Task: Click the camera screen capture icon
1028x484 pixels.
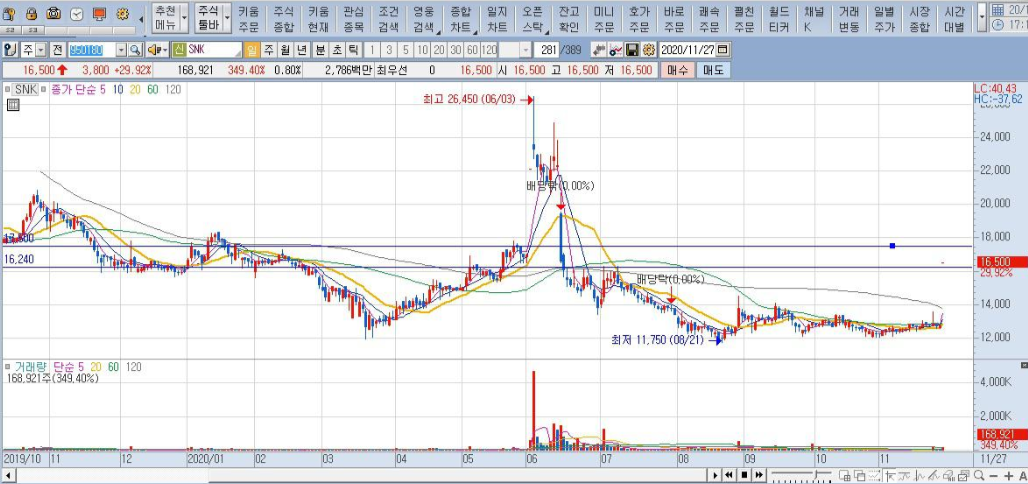Action: click(x=54, y=14)
